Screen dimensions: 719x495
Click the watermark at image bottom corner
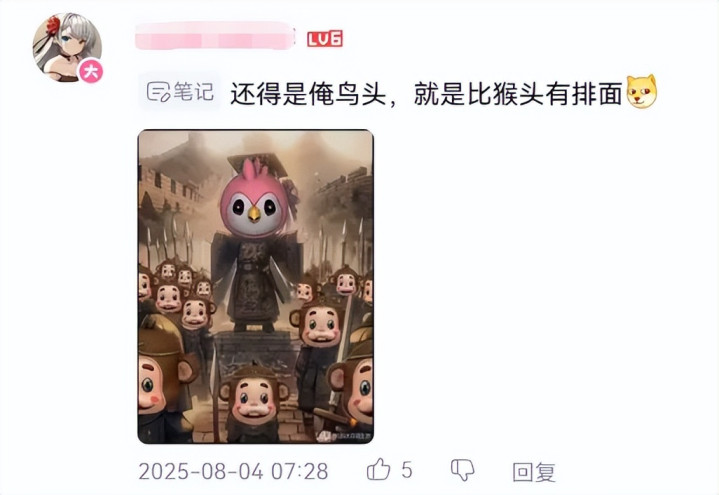pos(345,436)
